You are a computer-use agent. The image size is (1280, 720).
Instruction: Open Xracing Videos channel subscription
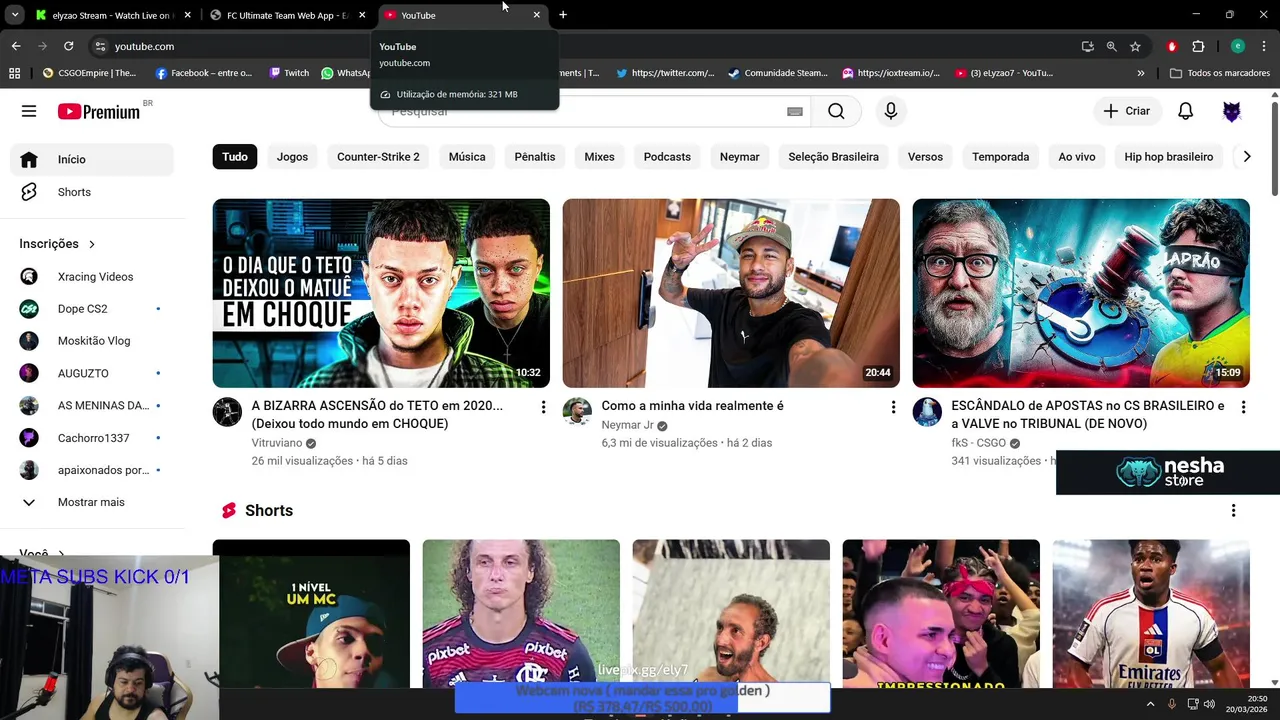(92, 277)
